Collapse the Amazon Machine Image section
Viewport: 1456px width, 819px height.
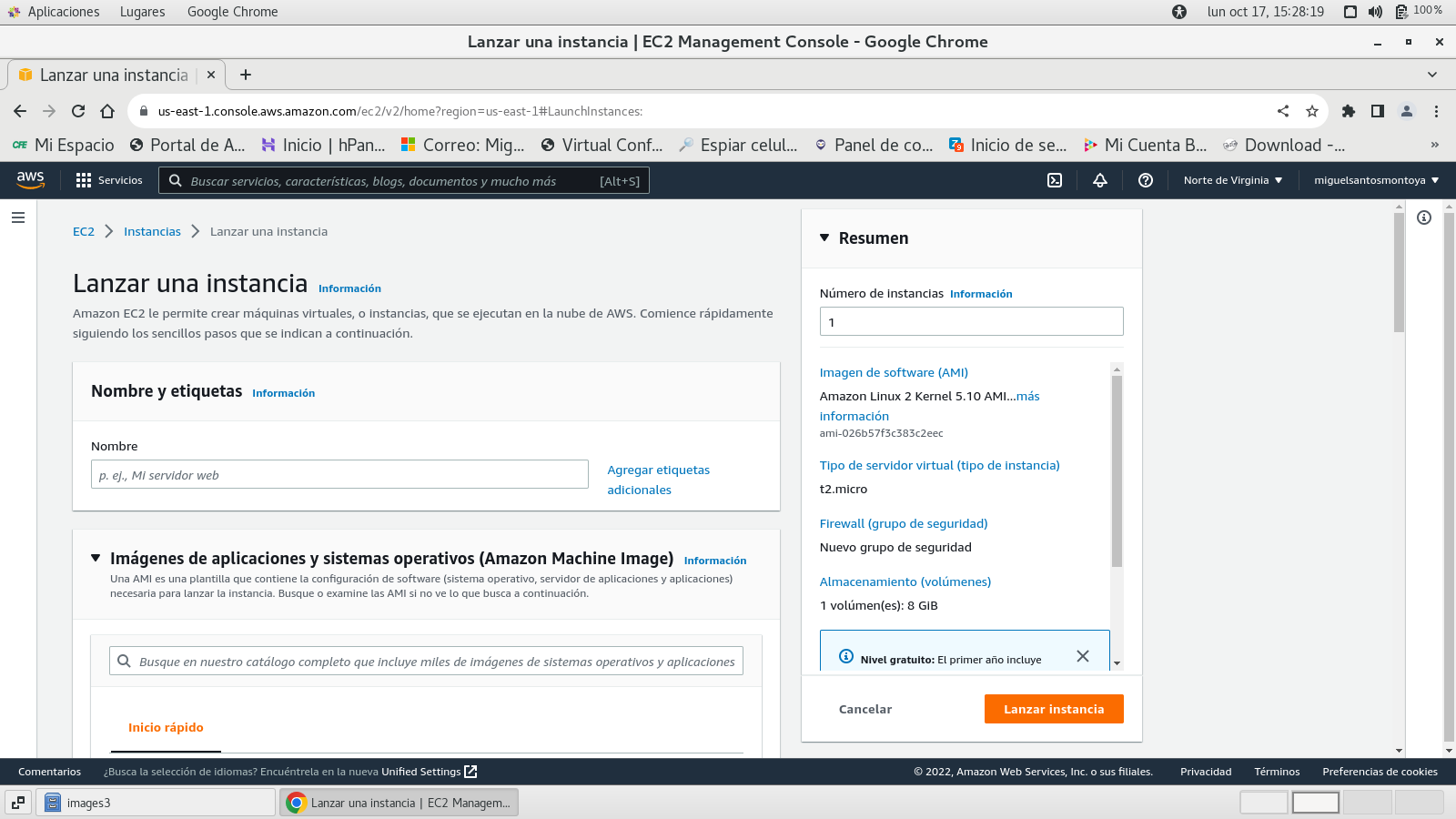pos(96,558)
